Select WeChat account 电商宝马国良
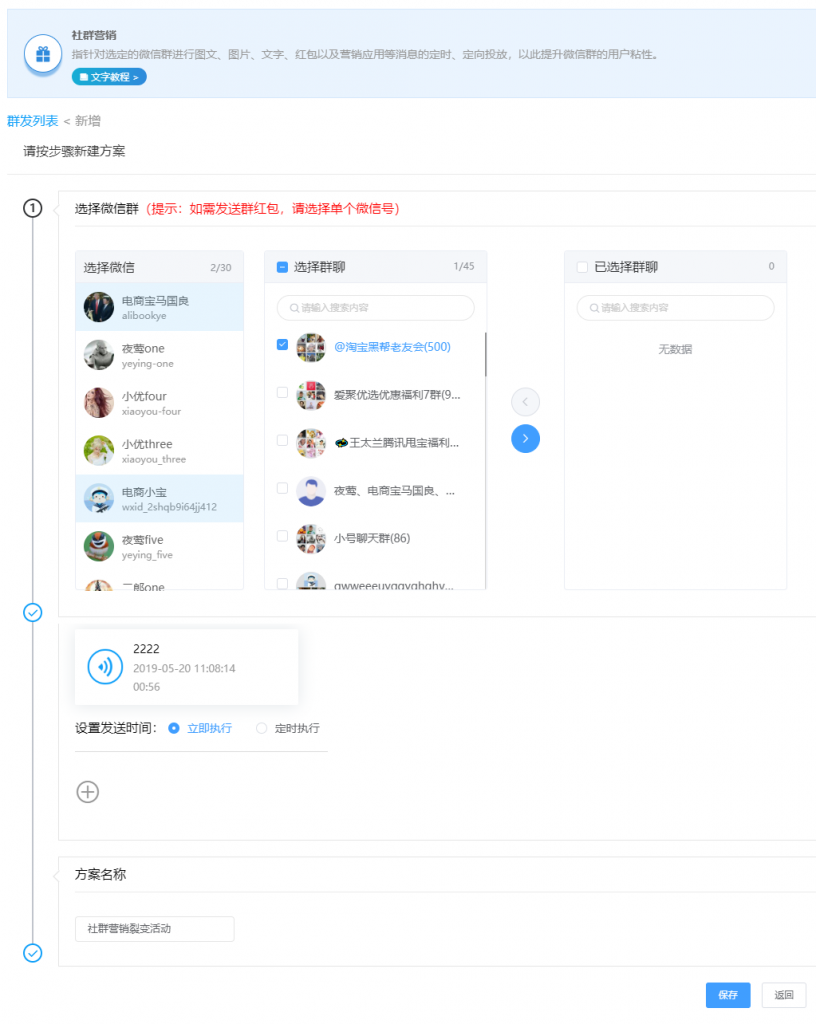 click(x=159, y=307)
